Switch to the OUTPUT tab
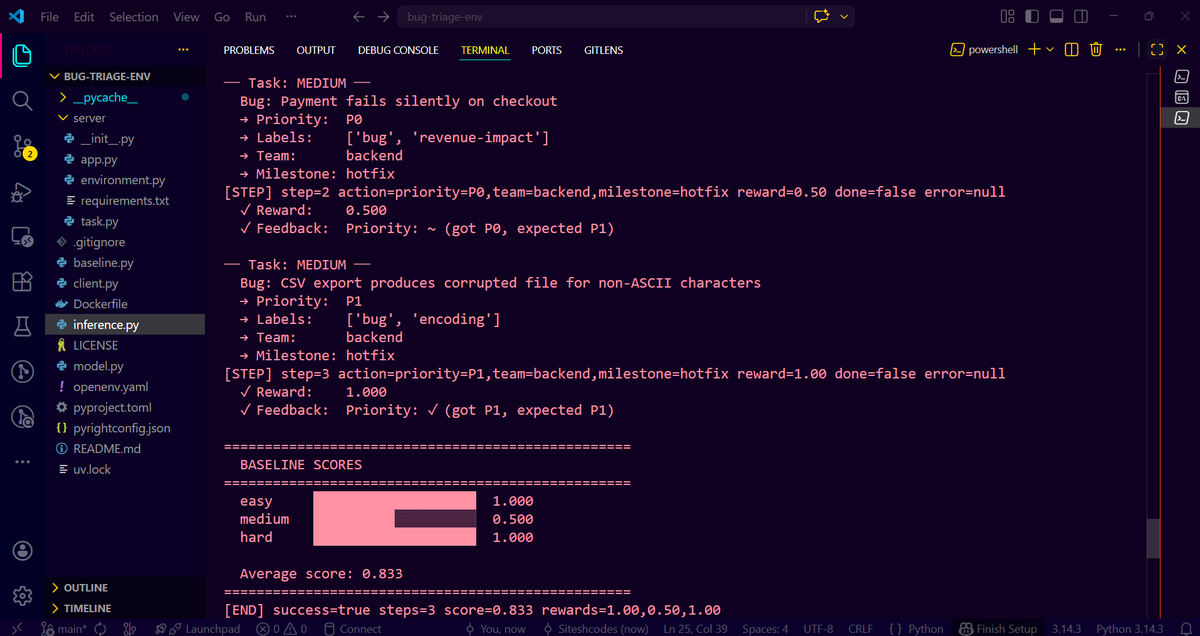The height and width of the screenshot is (636, 1200). click(x=316, y=50)
